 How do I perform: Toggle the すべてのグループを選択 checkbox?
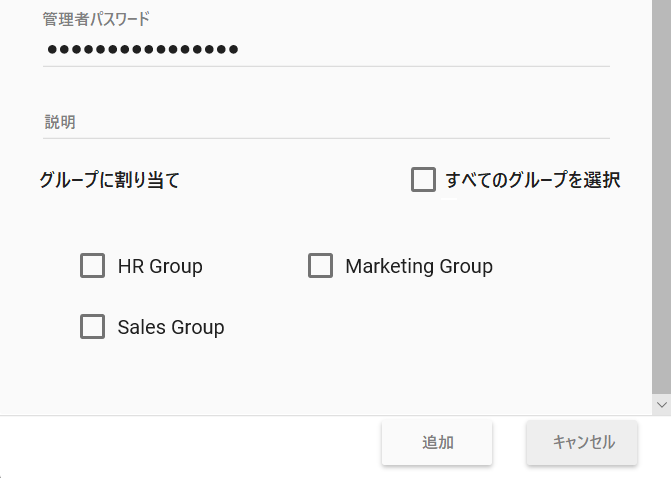point(423,180)
